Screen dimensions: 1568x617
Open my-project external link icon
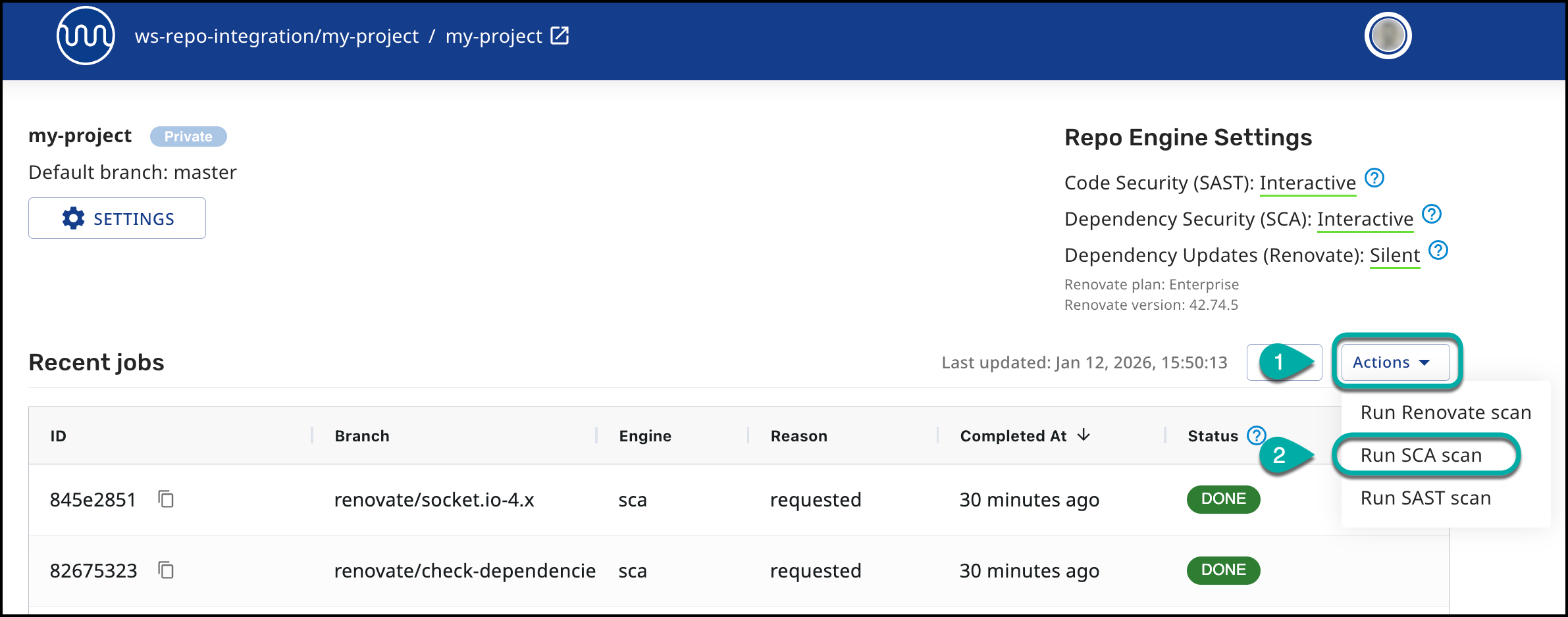pyautogui.click(x=560, y=36)
